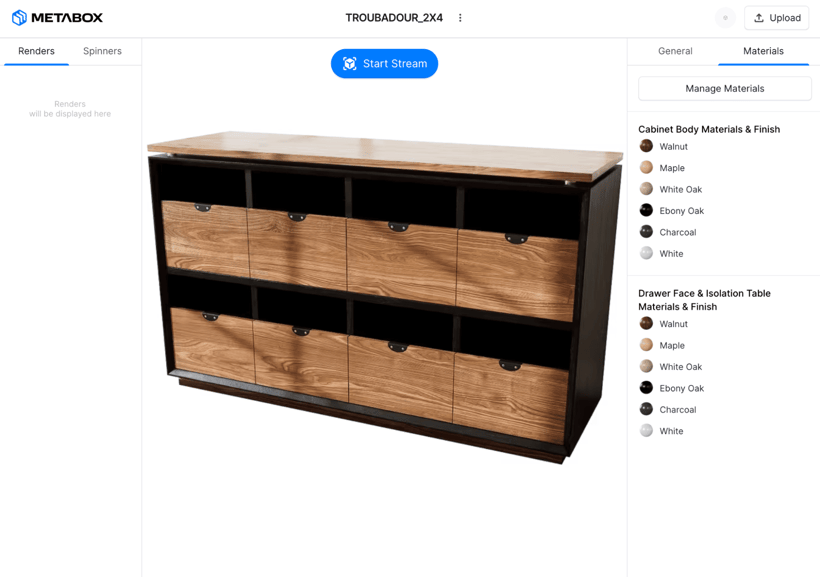Image resolution: width=820 pixels, height=578 pixels.
Task: Switch to the Renders tab
Action: [x=36, y=51]
